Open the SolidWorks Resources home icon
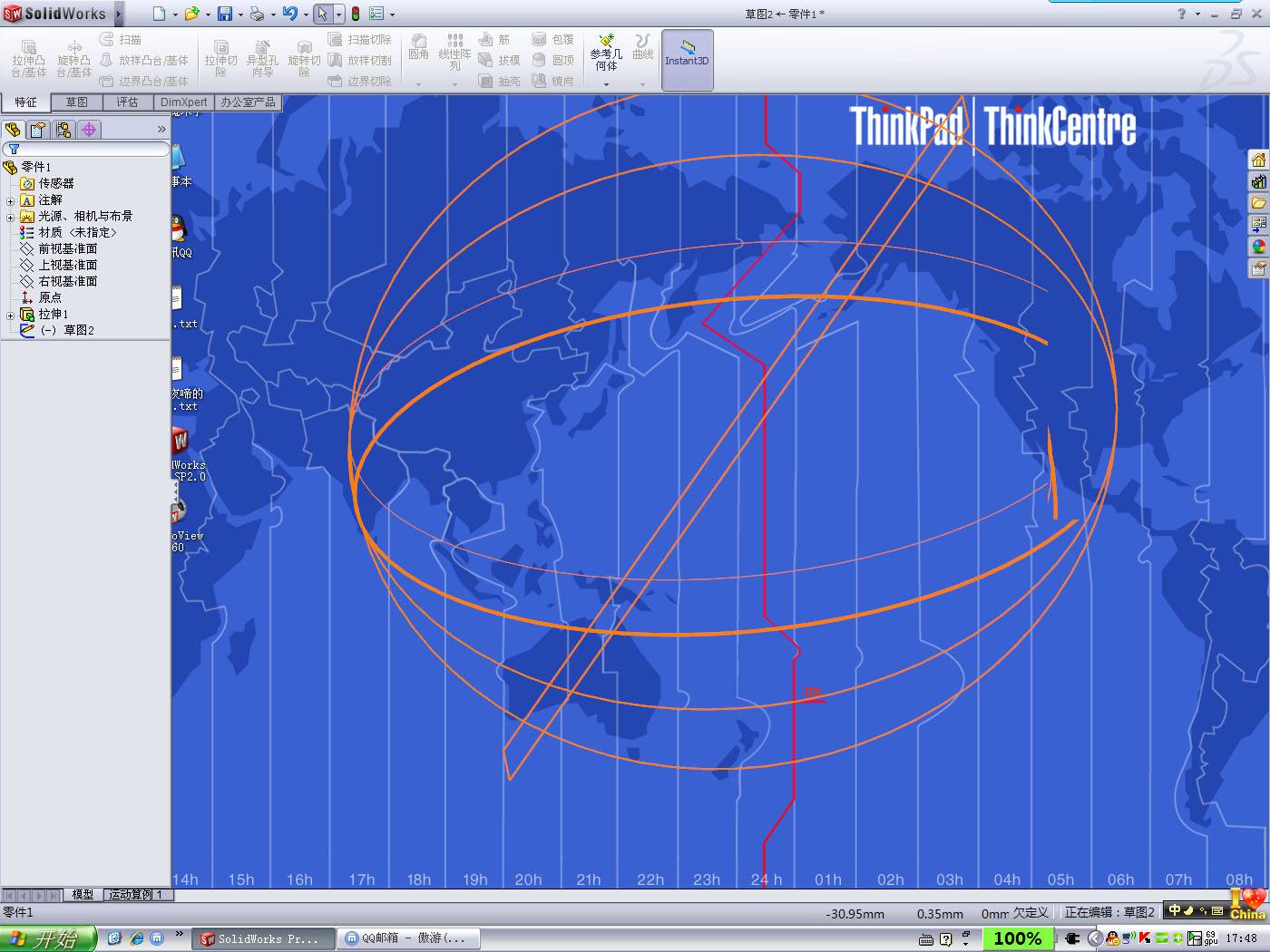1270x952 pixels. (x=1258, y=160)
